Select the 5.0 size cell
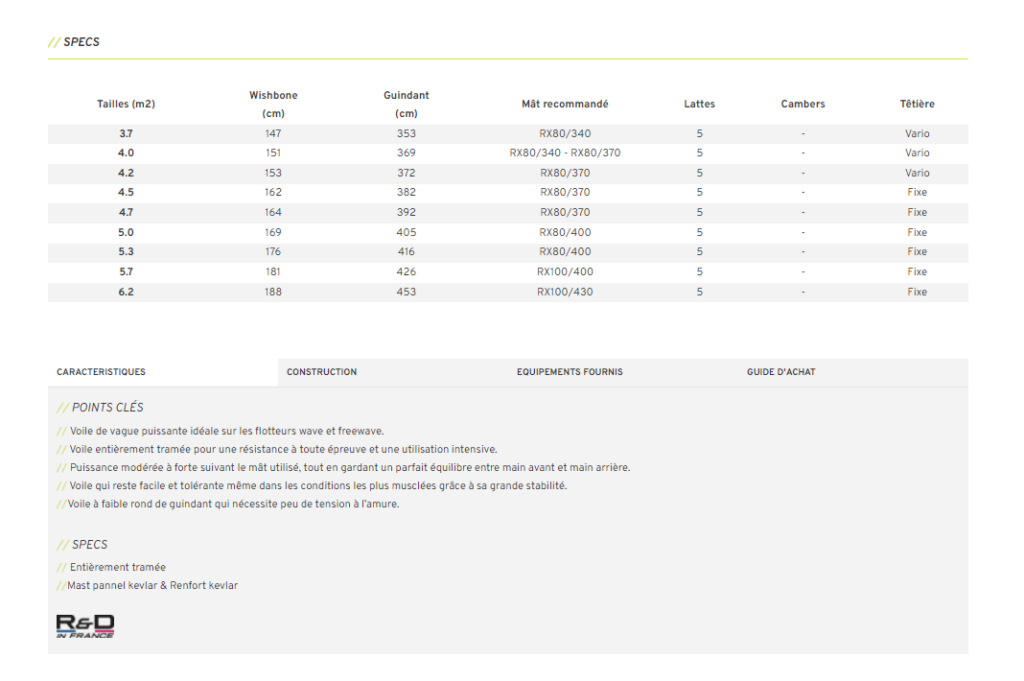1024x681 pixels. point(126,232)
